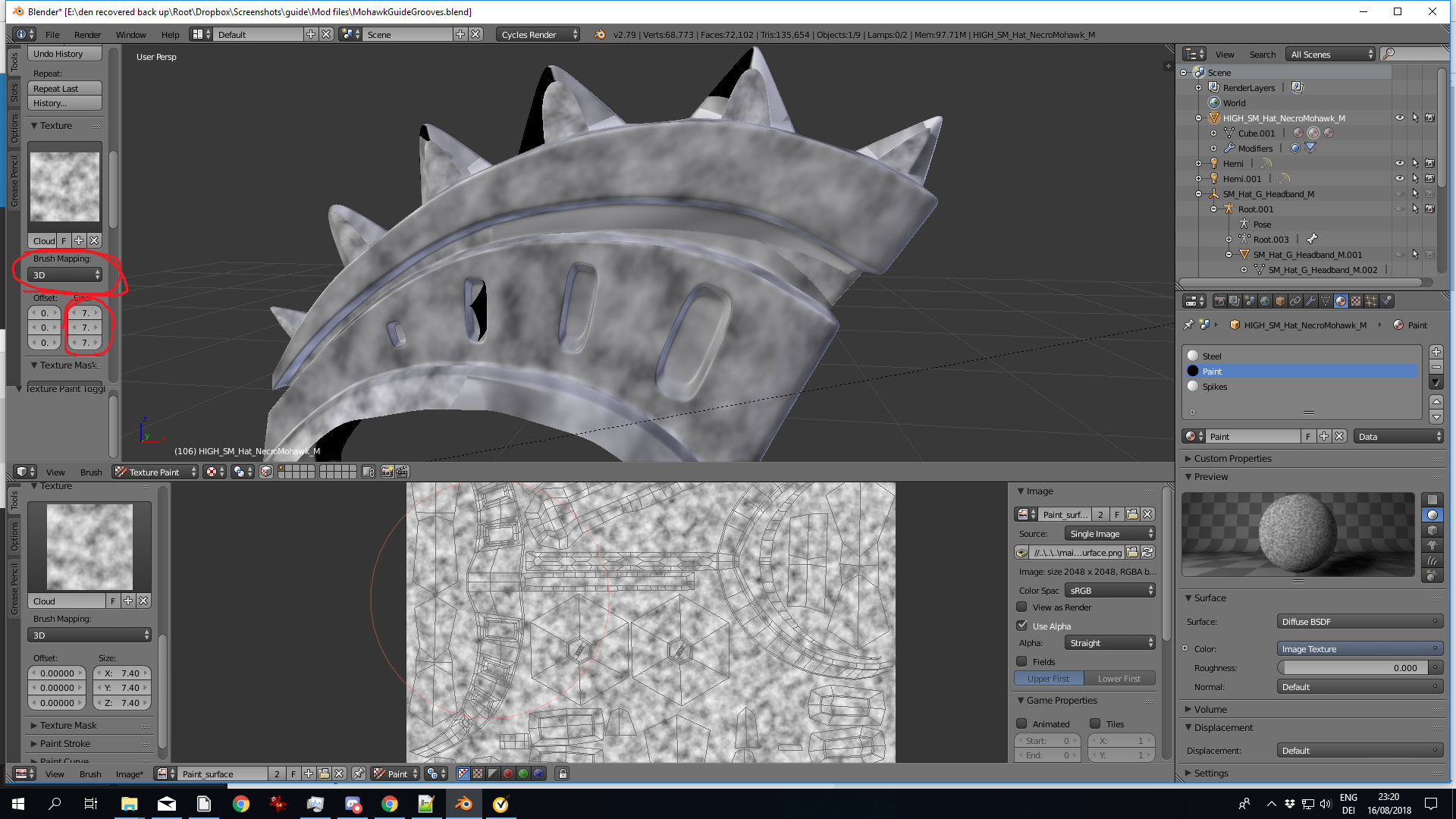Open the Render menu
Screen dimensions: 1456x819
[87, 34]
